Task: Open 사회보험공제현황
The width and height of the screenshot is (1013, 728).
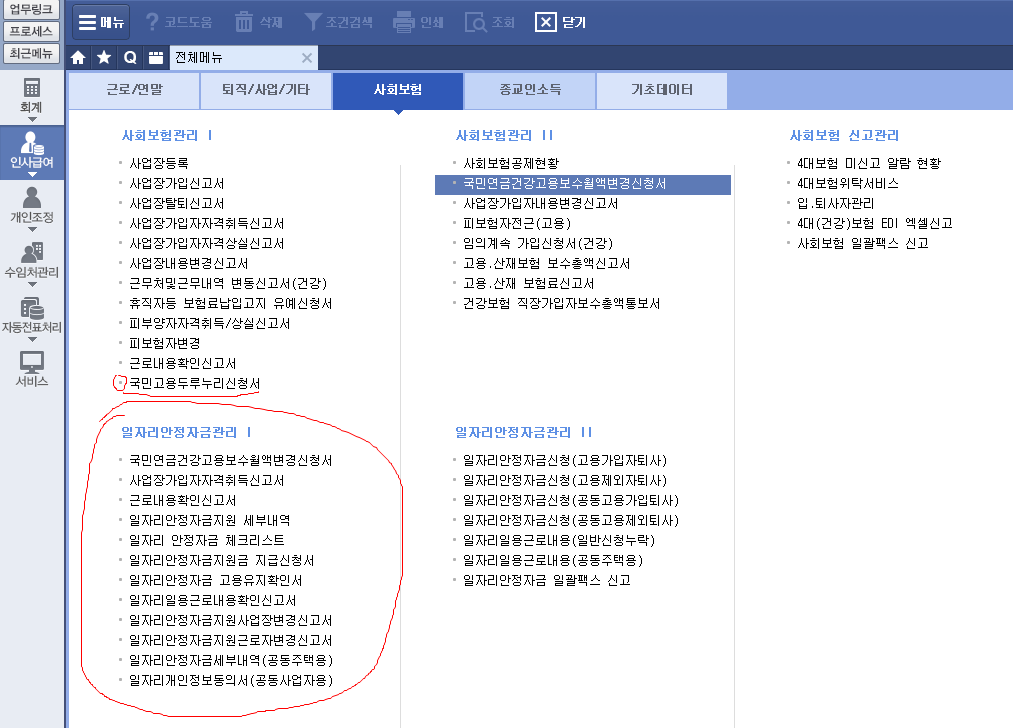Action: 511,163
